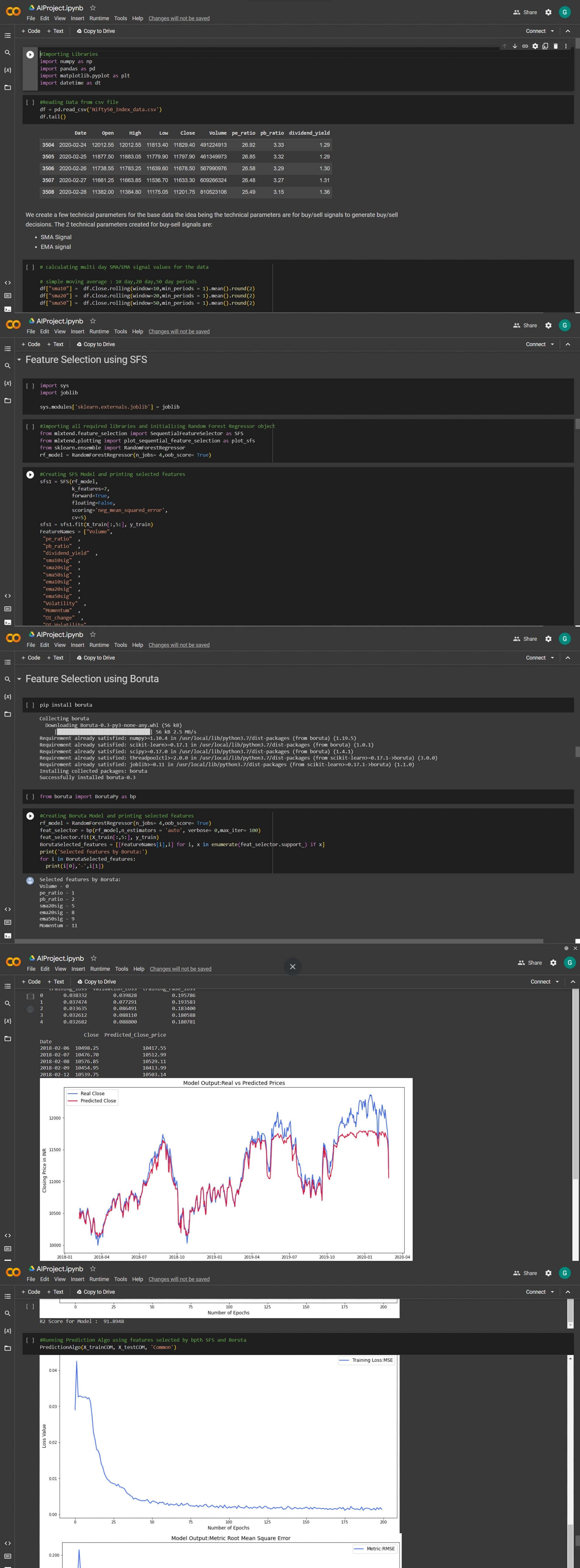This screenshot has width=580, height=1568.
Task: Open Insert menu above the Boruta section
Action: [77, 645]
